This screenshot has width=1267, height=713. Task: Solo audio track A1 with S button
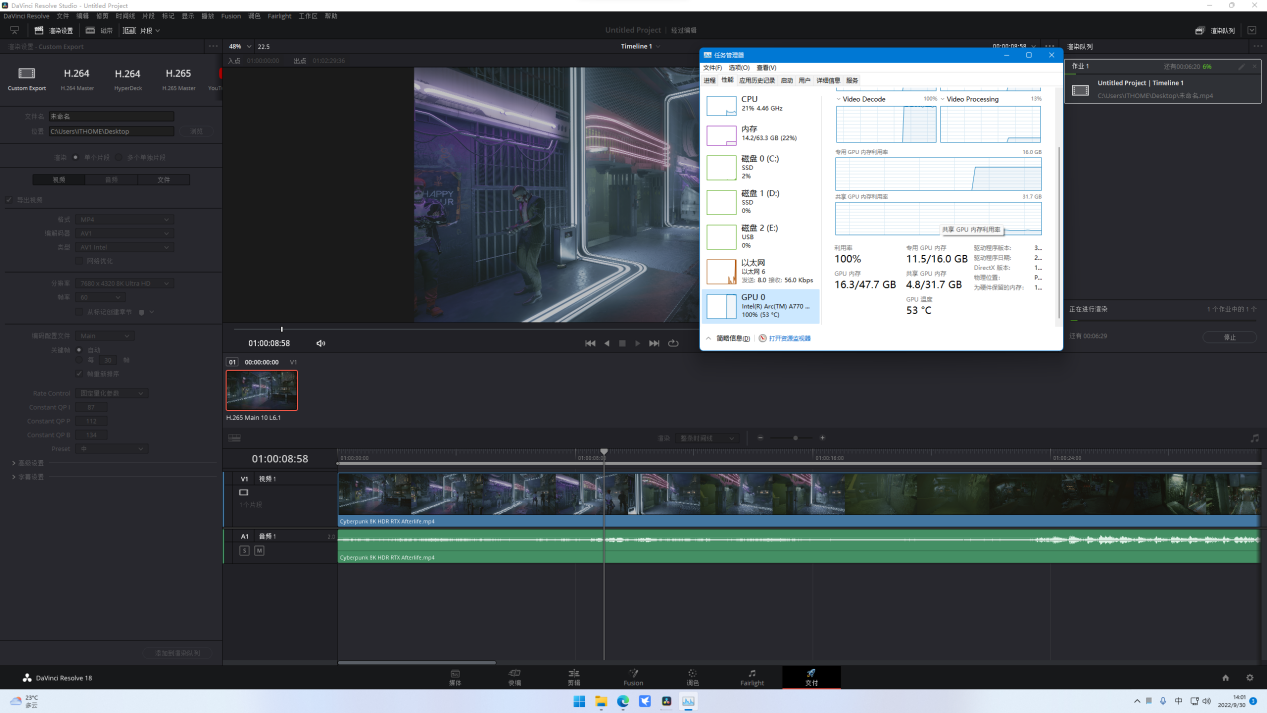(x=244, y=551)
